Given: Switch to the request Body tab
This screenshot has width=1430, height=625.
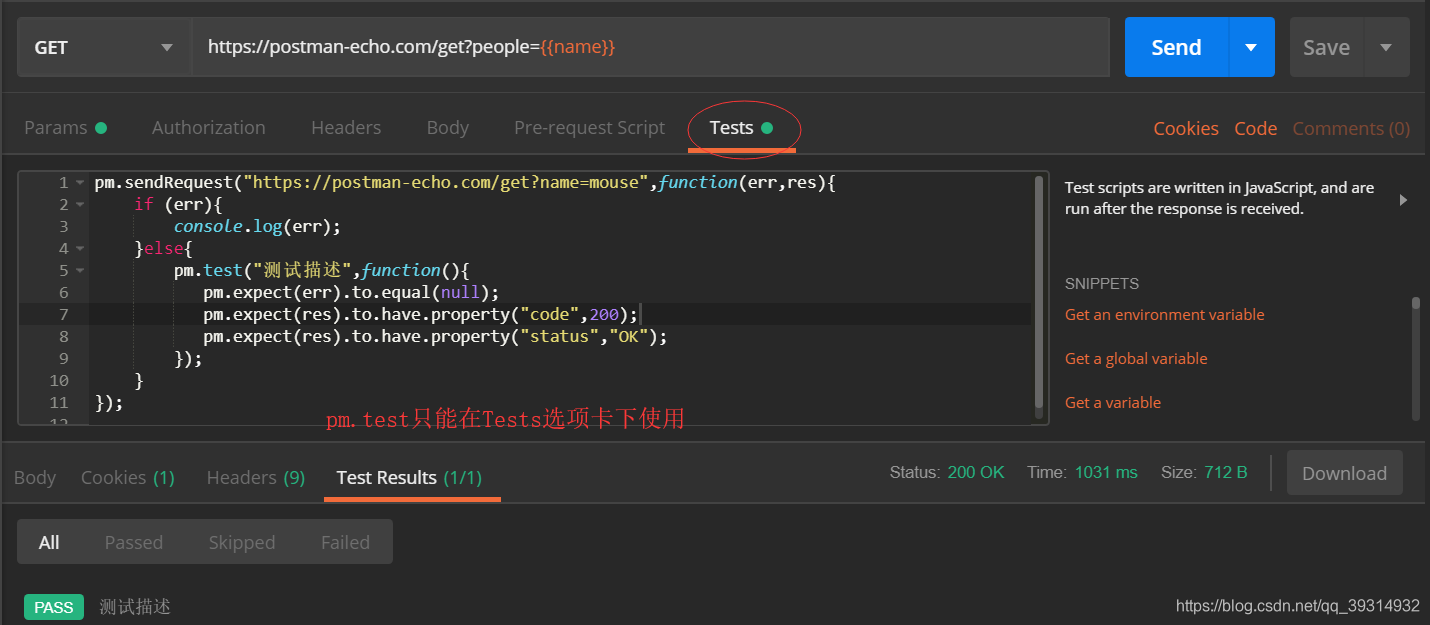Looking at the screenshot, I should tap(447, 128).
